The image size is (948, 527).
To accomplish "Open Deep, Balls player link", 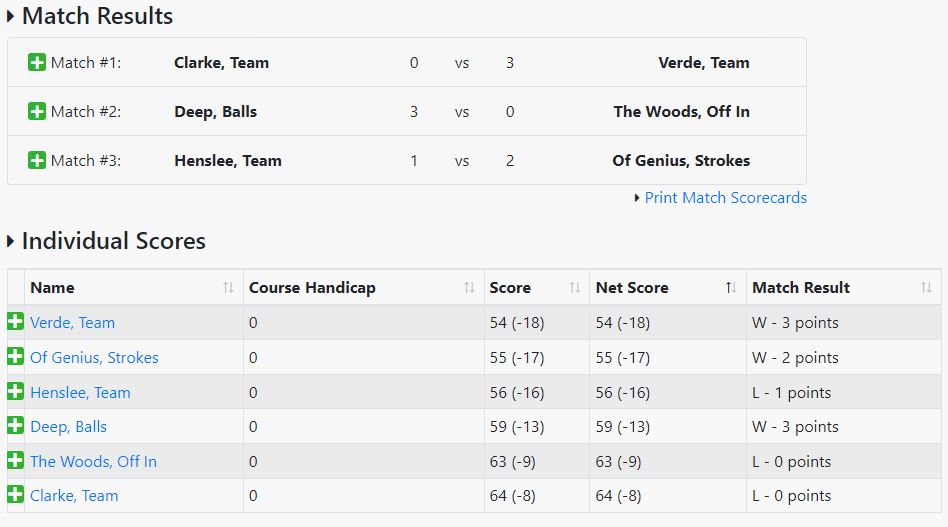I will click(68, 427).
